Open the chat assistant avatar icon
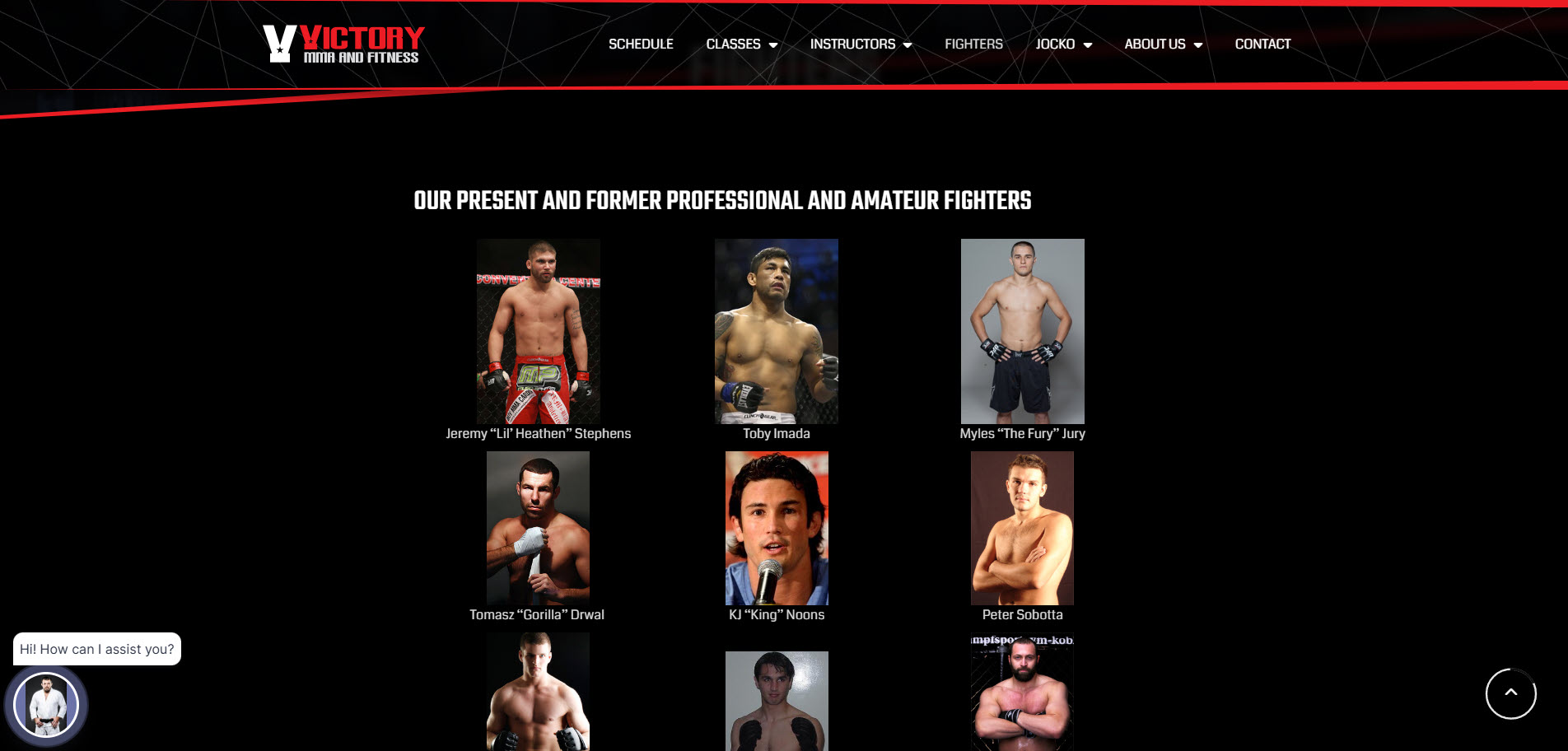This screenshot has width=1568, height=751. [x=46, y=706]
